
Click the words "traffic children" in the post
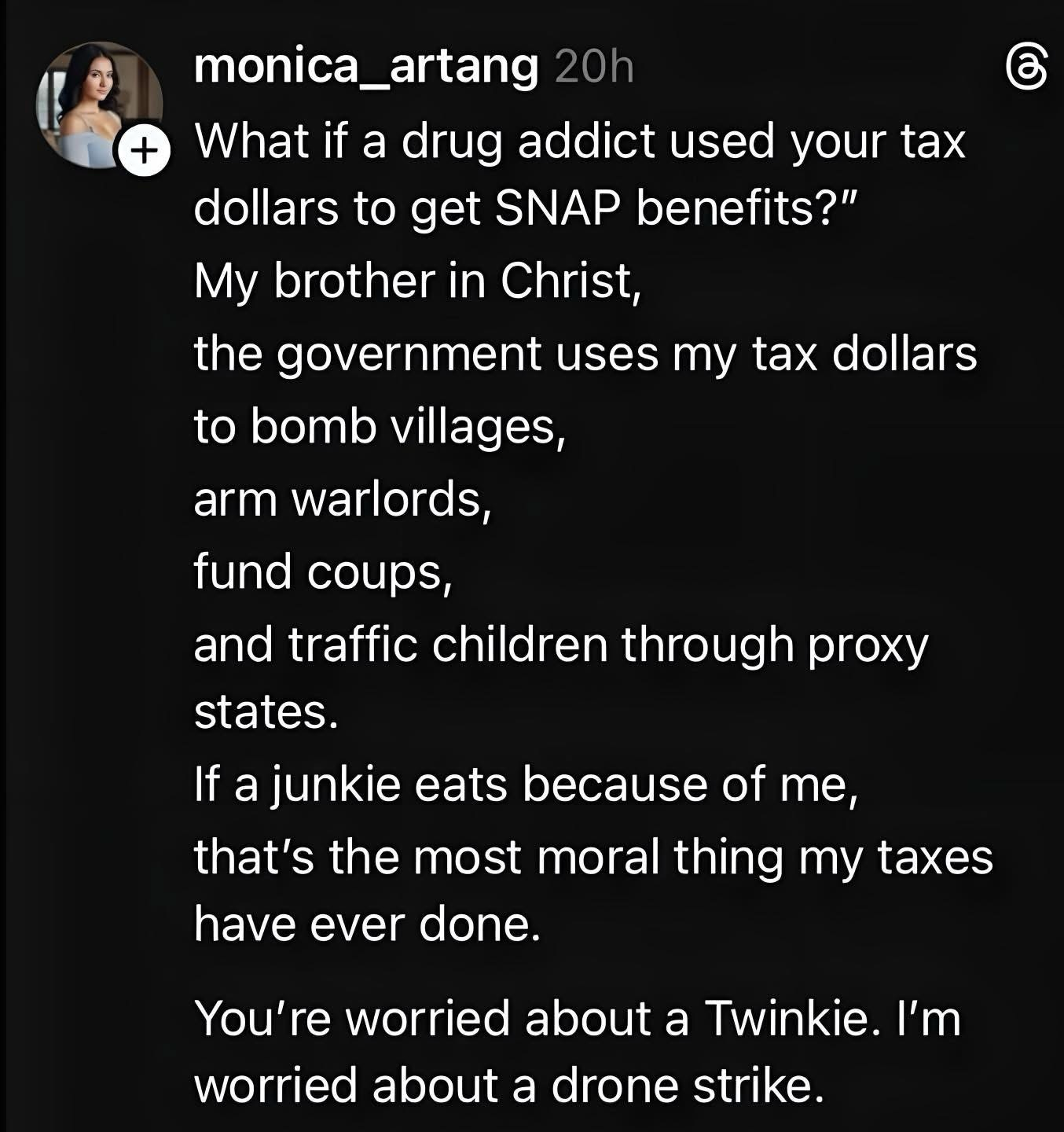click(448, 645)
